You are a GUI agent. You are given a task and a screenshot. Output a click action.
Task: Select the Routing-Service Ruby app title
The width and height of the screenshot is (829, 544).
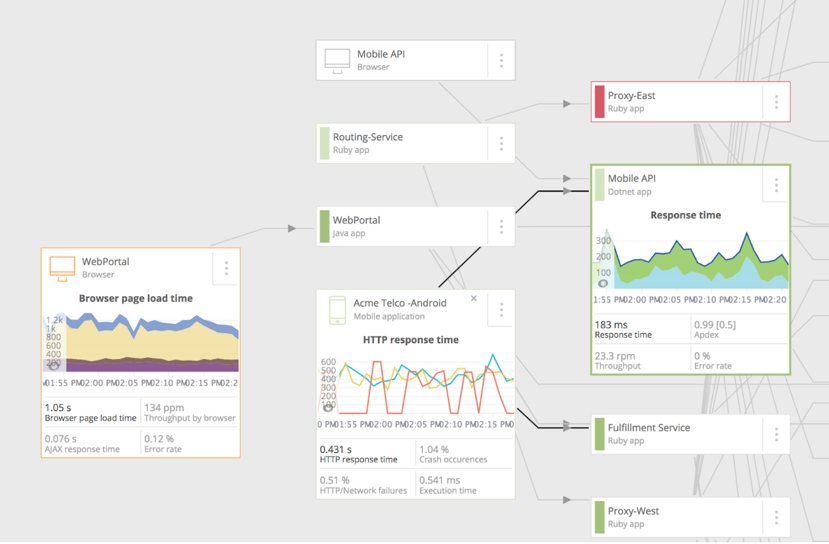367,137
